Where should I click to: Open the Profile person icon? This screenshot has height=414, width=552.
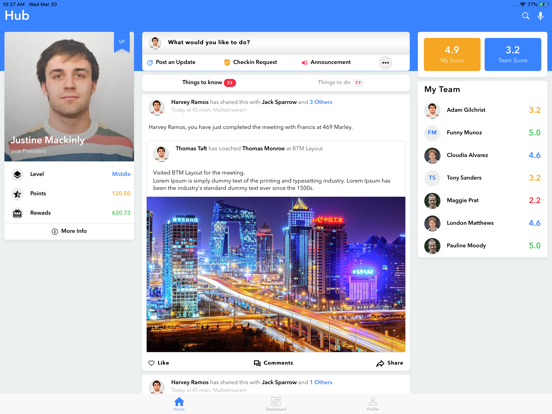(372, 401)
